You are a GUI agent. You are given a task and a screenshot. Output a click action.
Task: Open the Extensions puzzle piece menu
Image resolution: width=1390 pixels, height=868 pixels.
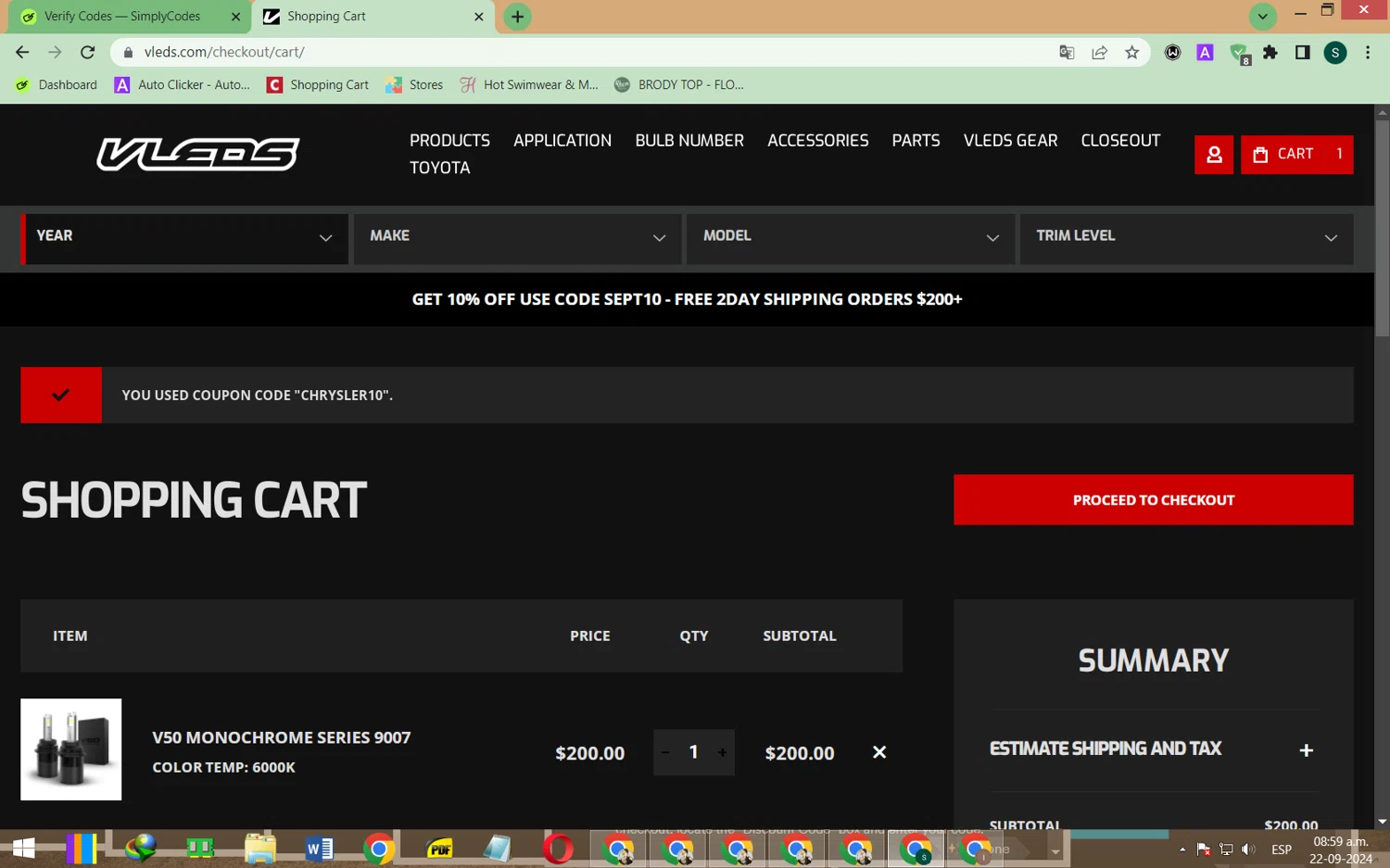1270,53
